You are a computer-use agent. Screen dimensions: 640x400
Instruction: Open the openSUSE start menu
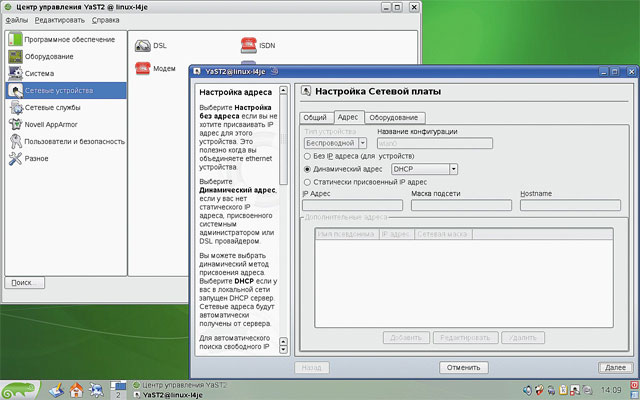click(x=20, y=390)
